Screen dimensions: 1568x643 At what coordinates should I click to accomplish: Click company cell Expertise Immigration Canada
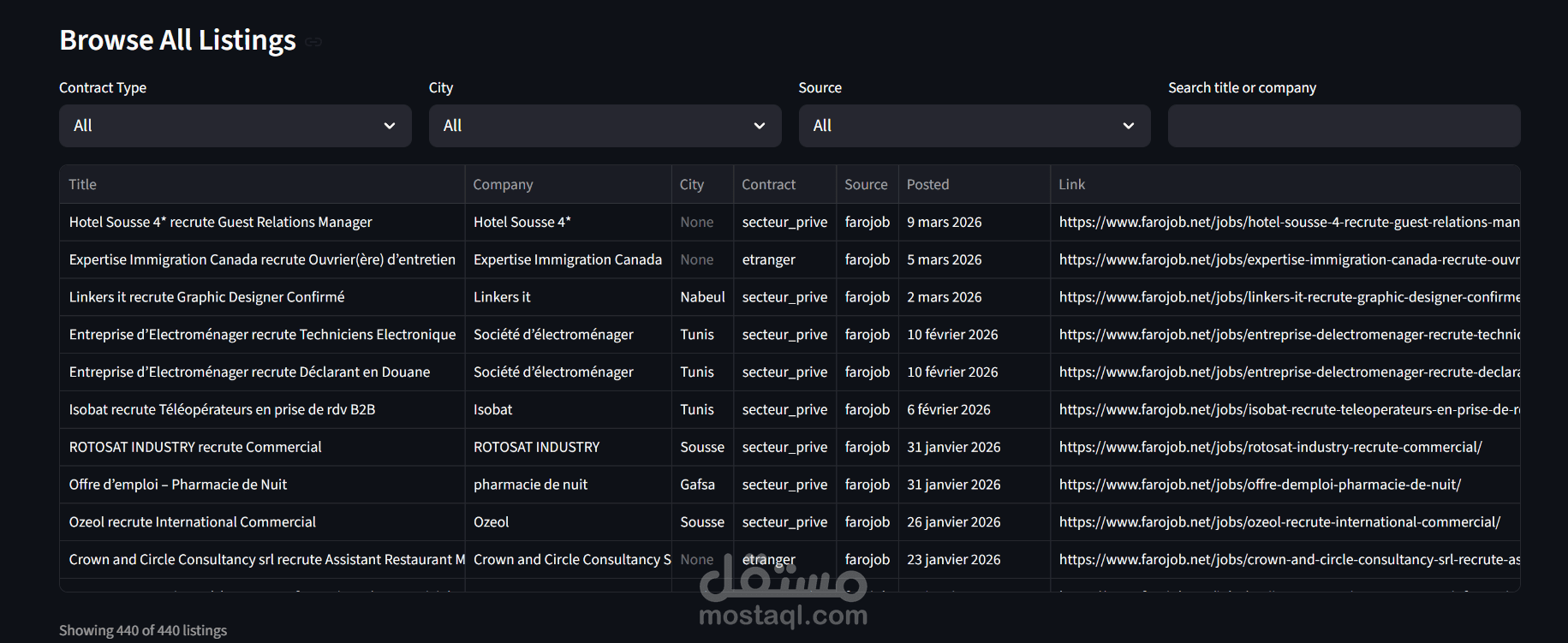click(x=568, y=259)
